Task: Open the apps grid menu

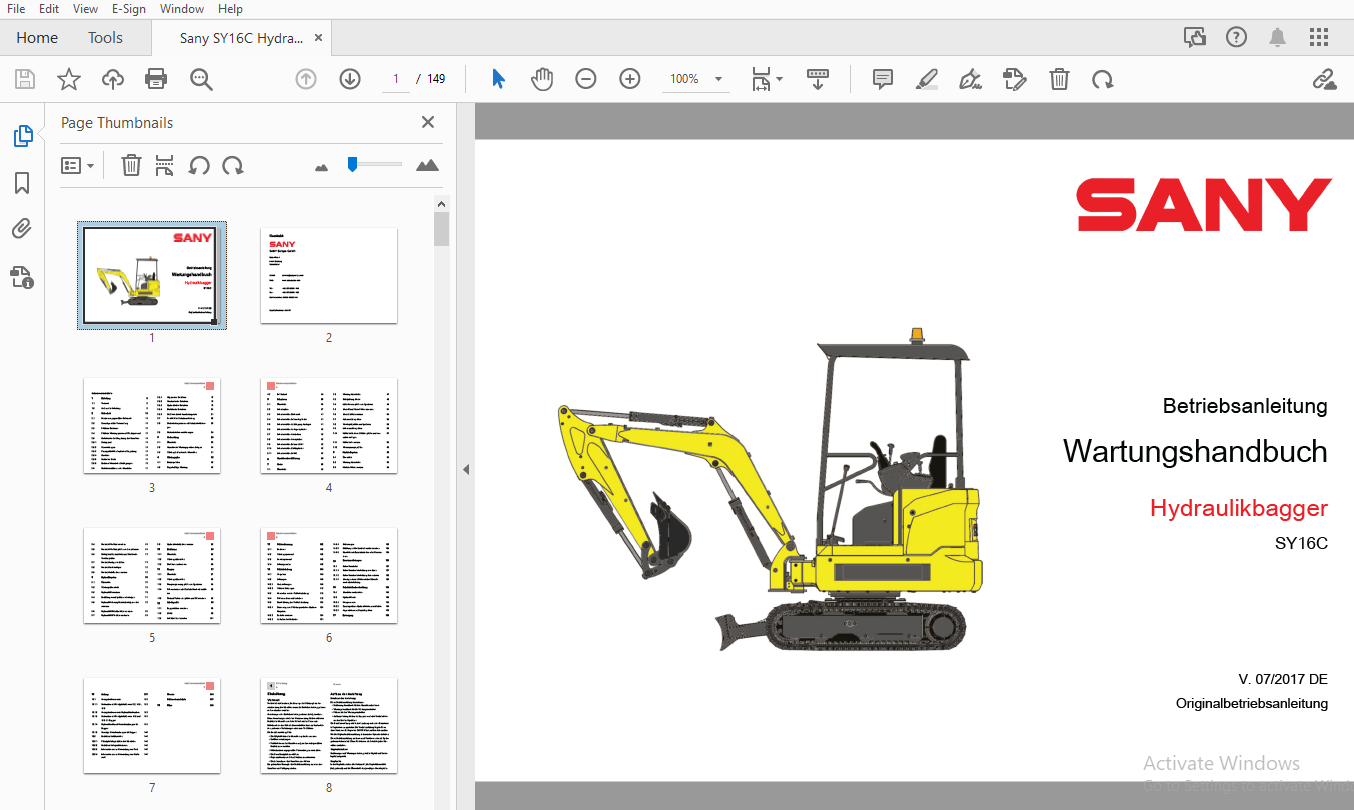Action: click(x=1319, y=38)
